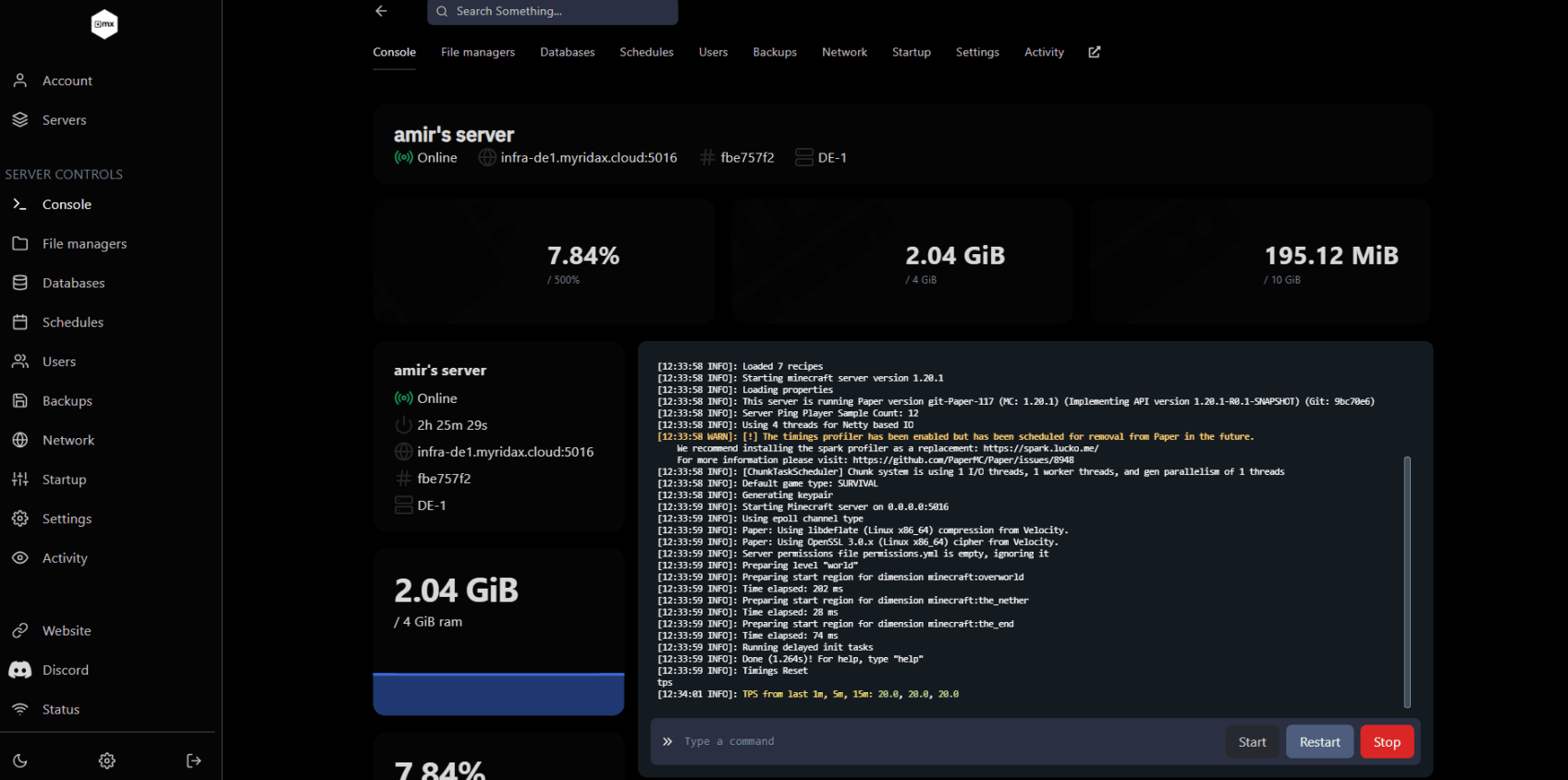The width and height of the screenshot is (1568, 780).
Task: Go to Status page in sidebar
Action: [60, 709]
